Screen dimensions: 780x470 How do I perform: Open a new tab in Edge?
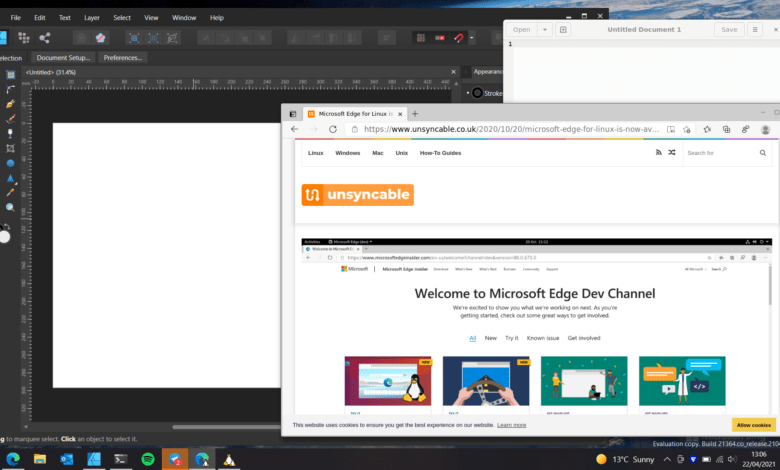[415, 114]
